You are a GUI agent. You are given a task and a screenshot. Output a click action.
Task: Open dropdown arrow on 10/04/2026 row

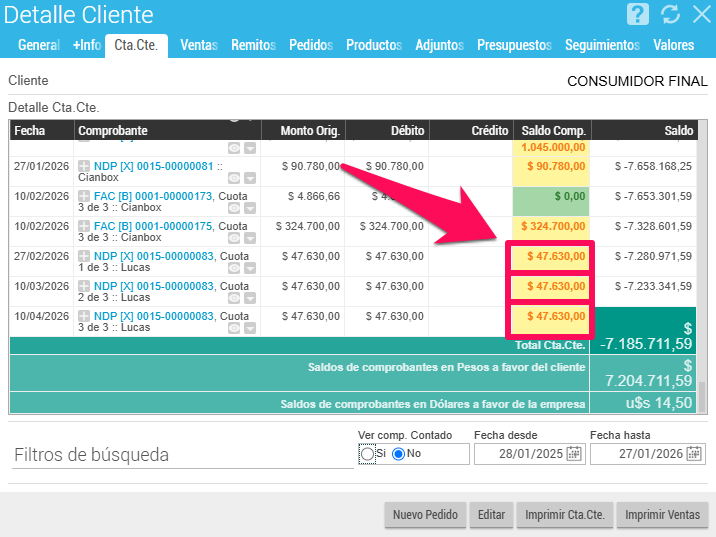click(x=250, y=328)
